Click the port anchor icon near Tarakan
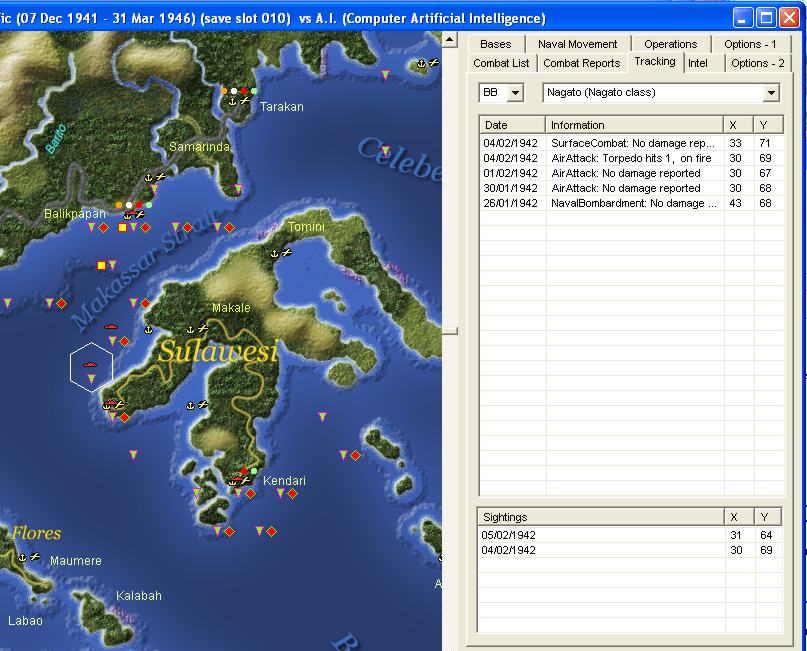 233,100
